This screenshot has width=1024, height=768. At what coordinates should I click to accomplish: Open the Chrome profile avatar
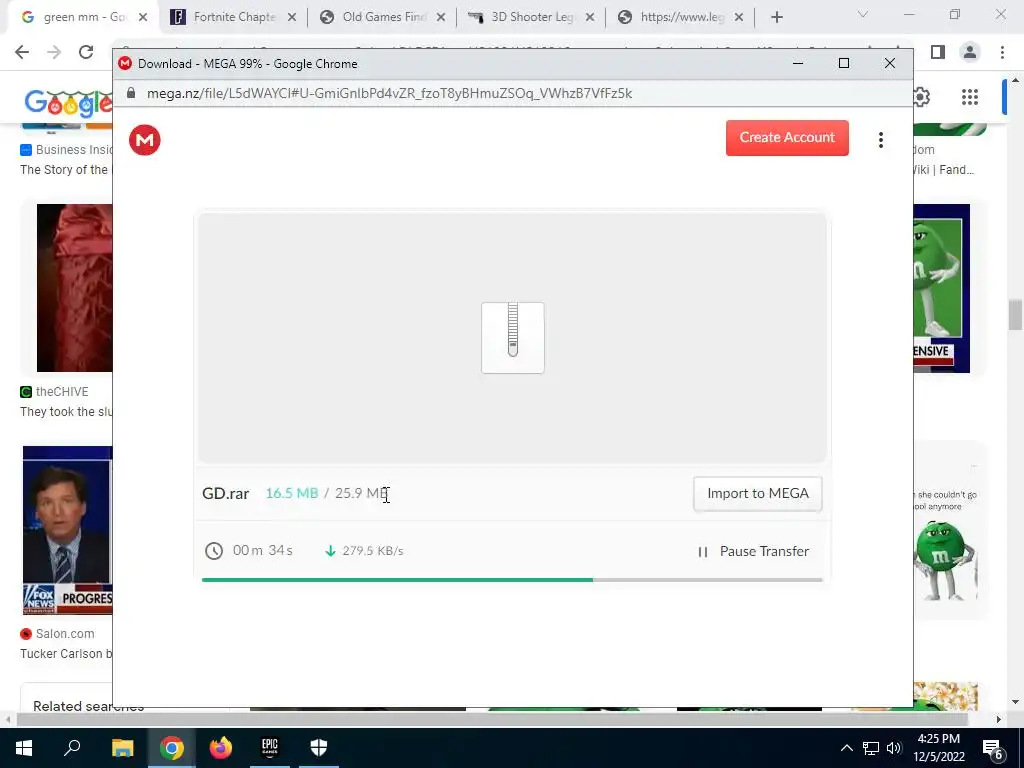[x=970, y=52]
